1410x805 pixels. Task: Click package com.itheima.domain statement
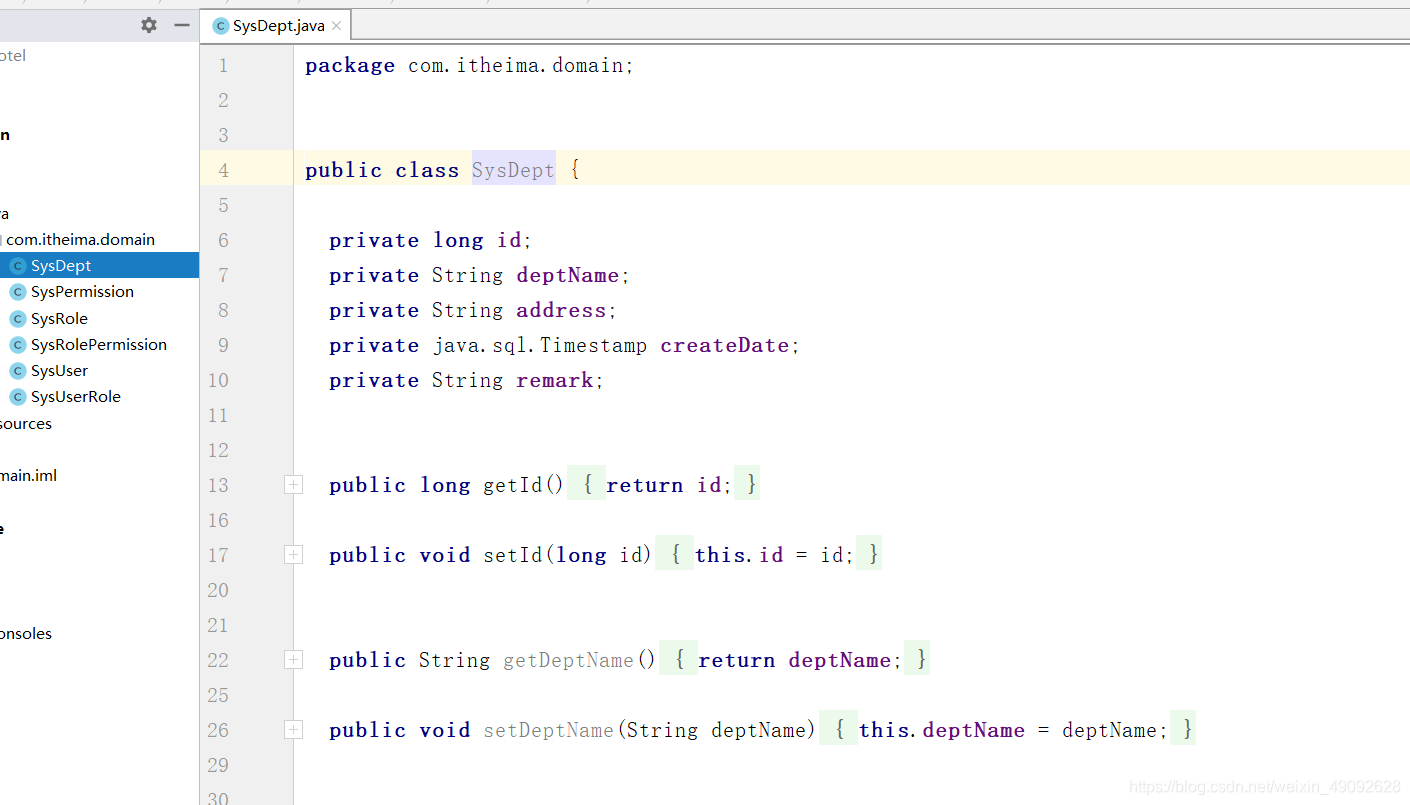point(469,65)
